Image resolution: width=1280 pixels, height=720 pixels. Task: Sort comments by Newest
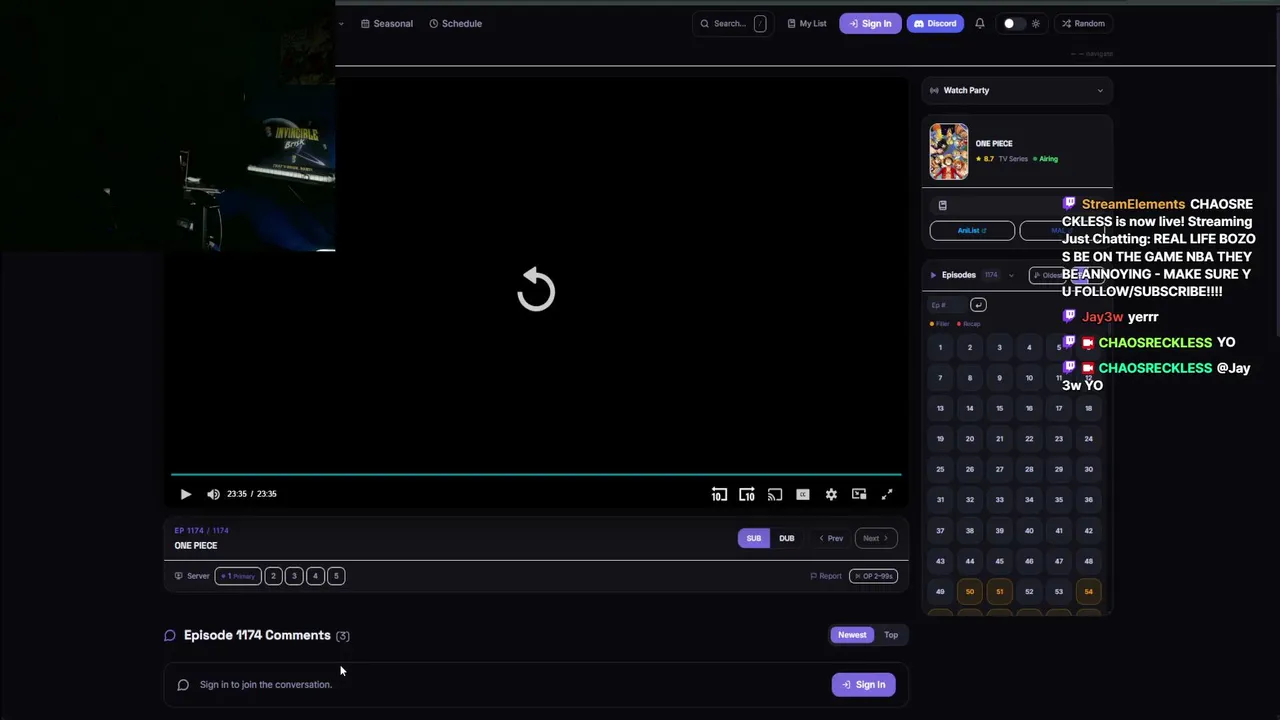pos(852,635)
